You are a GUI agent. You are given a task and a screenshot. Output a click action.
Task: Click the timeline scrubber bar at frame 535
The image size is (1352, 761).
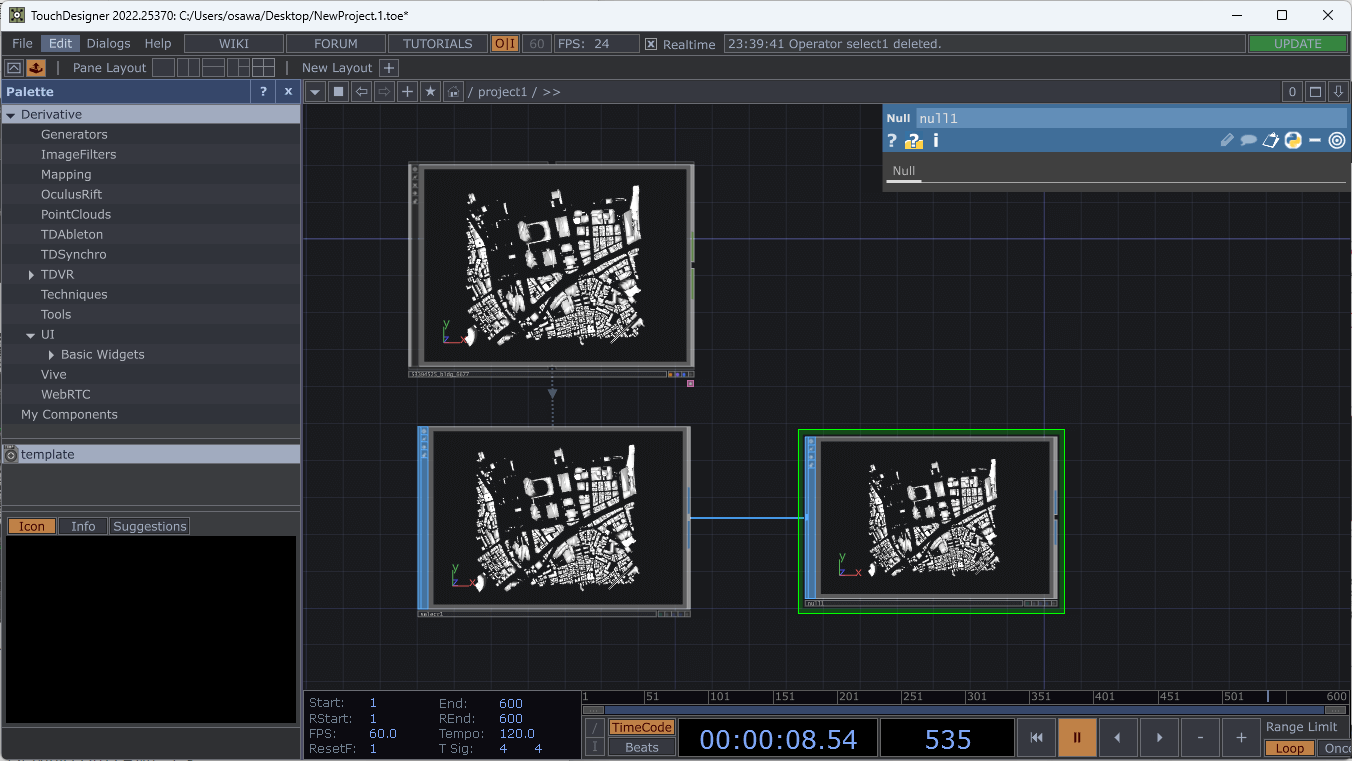1268,697
